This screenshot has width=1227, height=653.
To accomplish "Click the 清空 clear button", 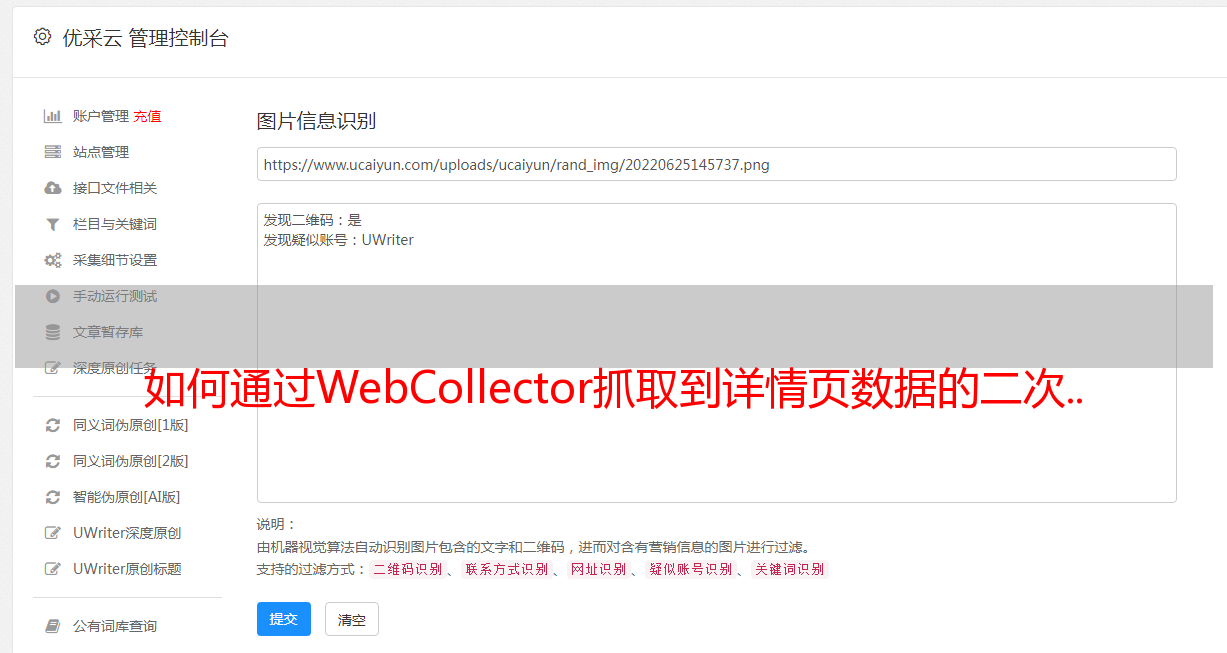I will pyautogui.click(x=352, y=619).
